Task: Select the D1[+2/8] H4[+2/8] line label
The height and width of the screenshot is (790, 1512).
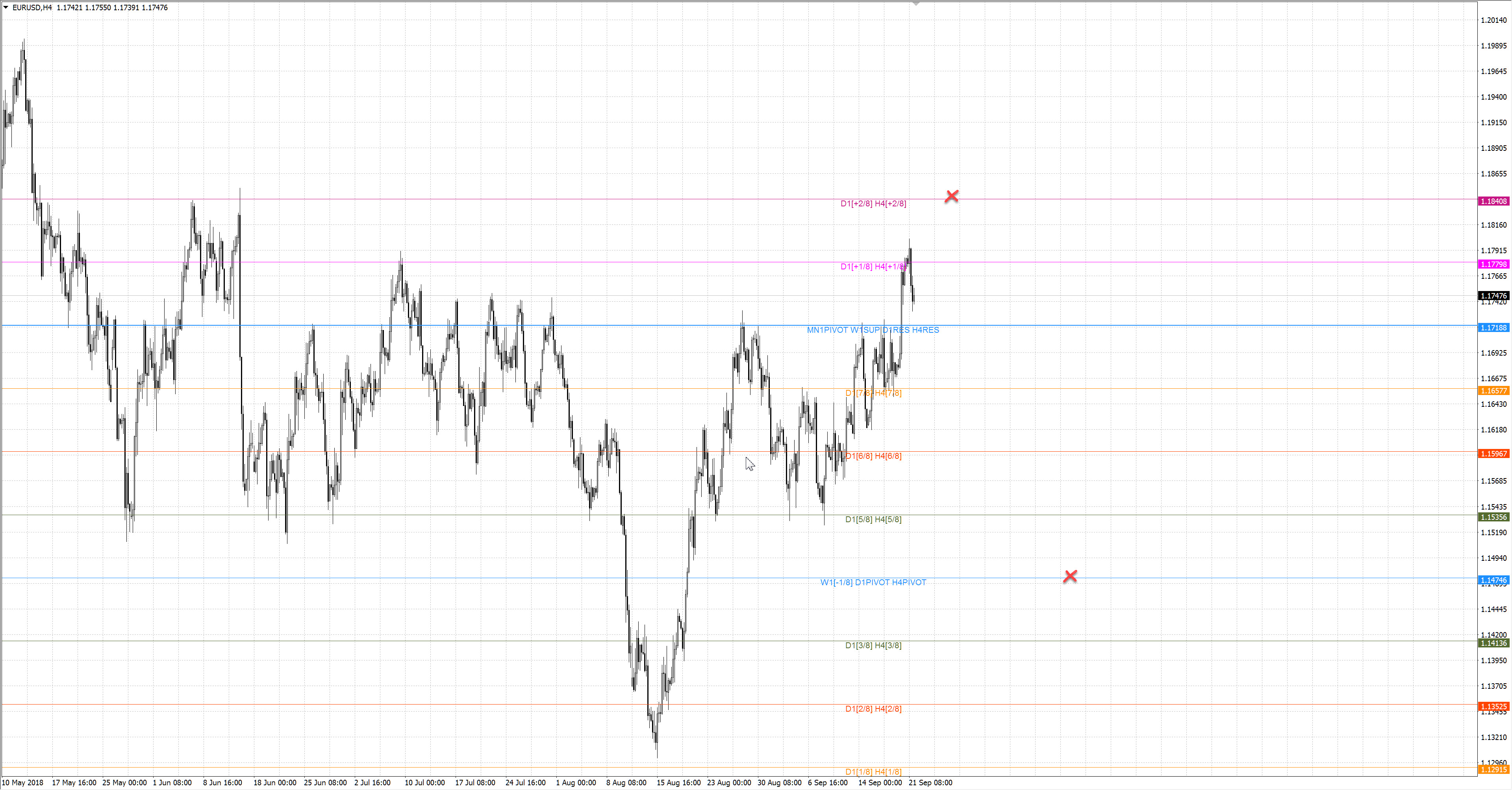Action: pyautogui.click(x=873, y=204)
